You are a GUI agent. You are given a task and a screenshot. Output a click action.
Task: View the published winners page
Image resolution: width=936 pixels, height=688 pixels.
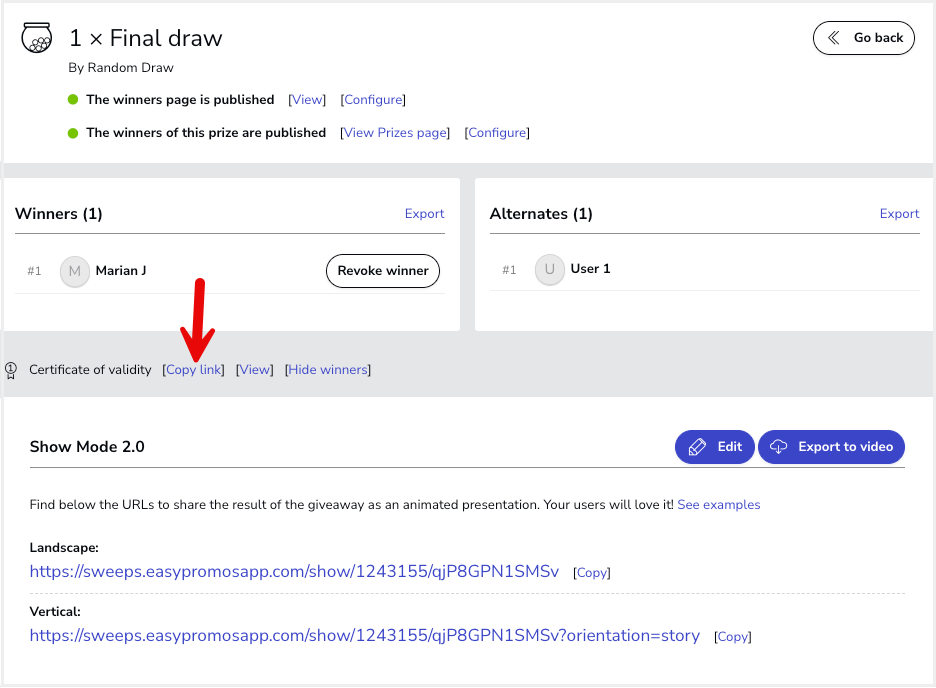[x=307, y=100]
